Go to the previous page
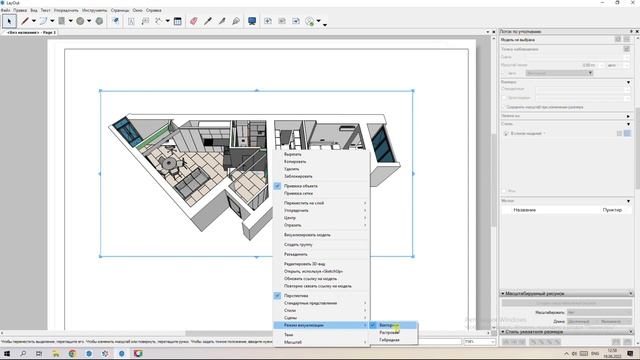The image size is (640, 360). (282, 21)
